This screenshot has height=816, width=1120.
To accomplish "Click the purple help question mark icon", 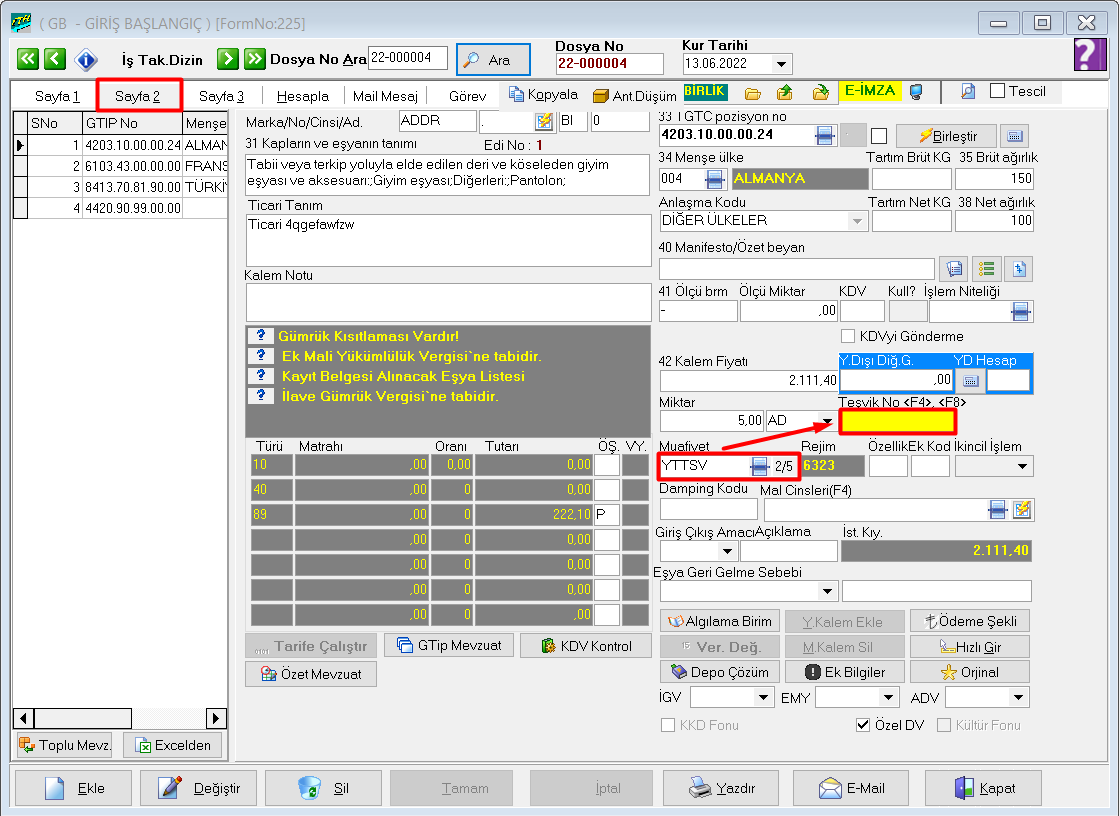I will pos(1090,55).
